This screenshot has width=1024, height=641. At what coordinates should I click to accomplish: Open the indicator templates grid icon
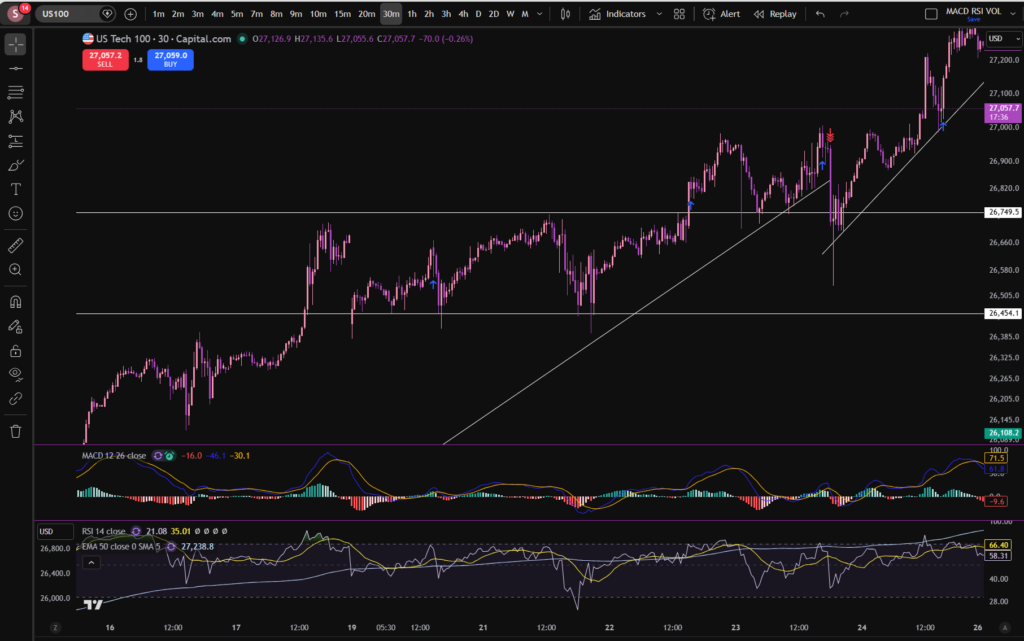[x=679, y=14]
